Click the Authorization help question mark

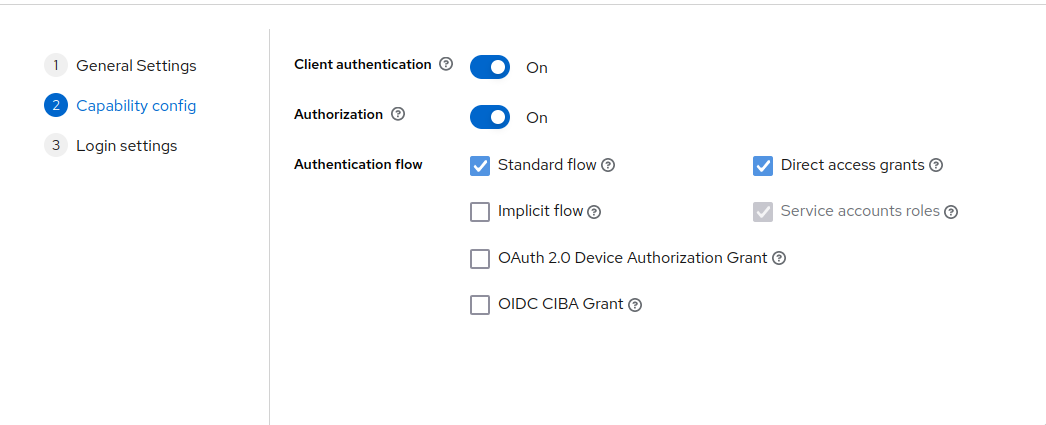click(398, 114)
